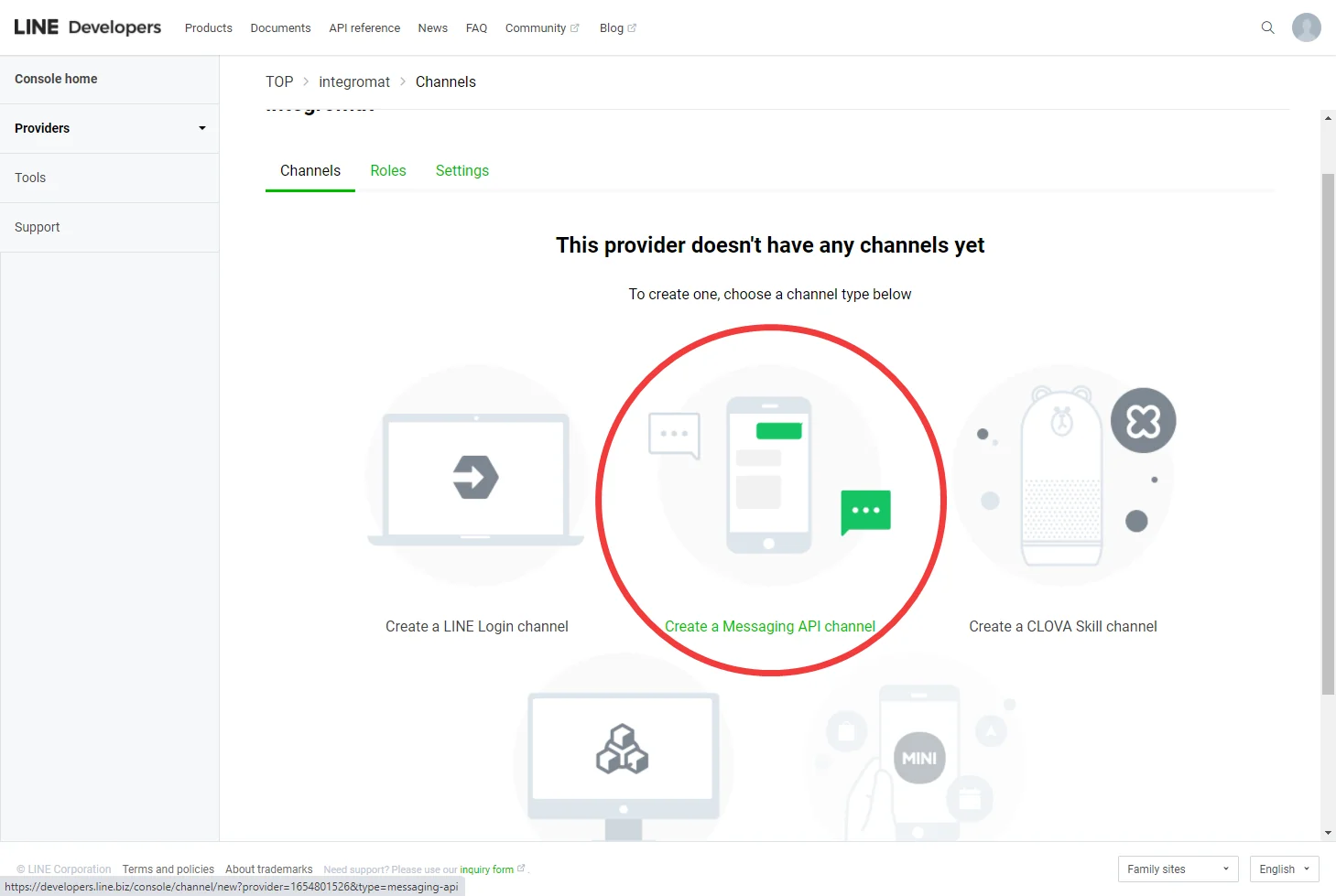Screen dimensions: 1336x896
Task: Select the CLOVA Skill speaker illustration
Action: click(1063, 477)
